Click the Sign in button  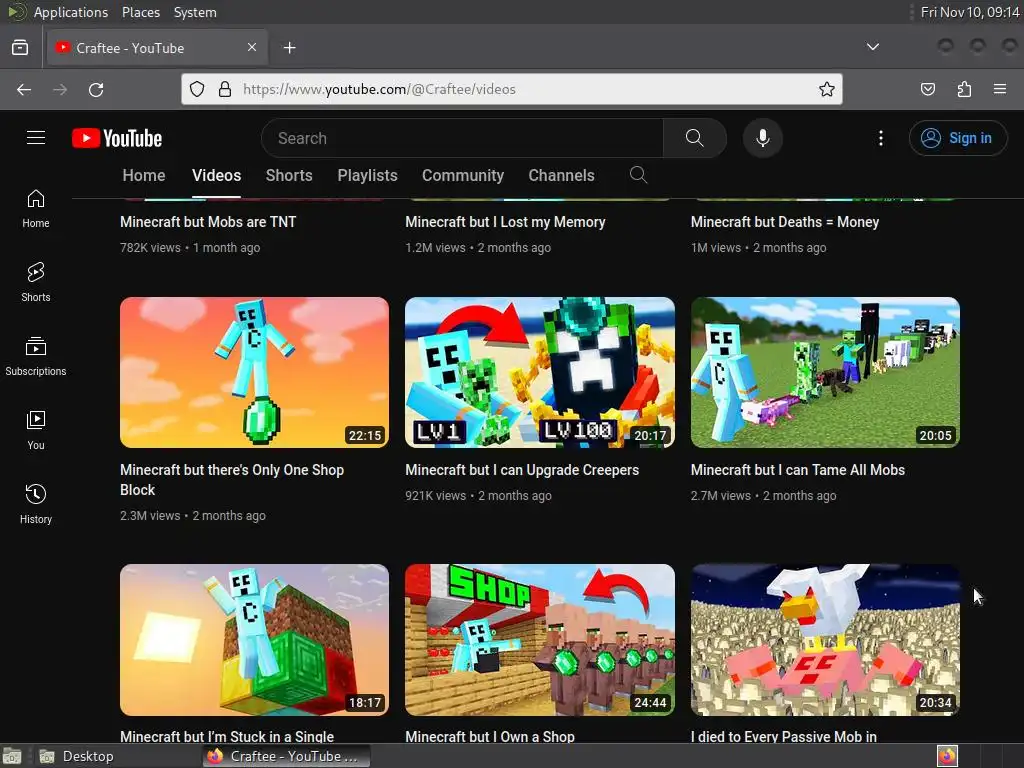click(957, 138)
